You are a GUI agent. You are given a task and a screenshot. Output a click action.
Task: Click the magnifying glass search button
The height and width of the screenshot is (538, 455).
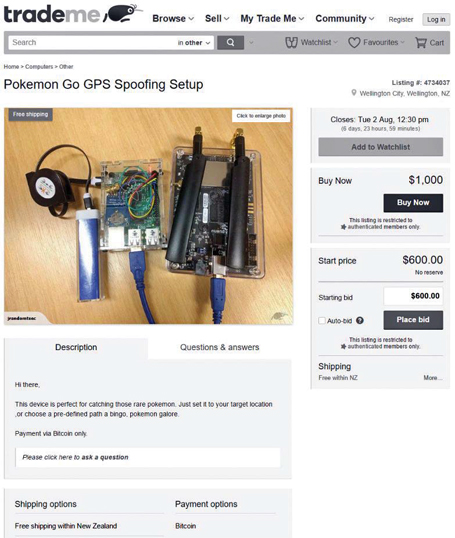pos(231,43)
